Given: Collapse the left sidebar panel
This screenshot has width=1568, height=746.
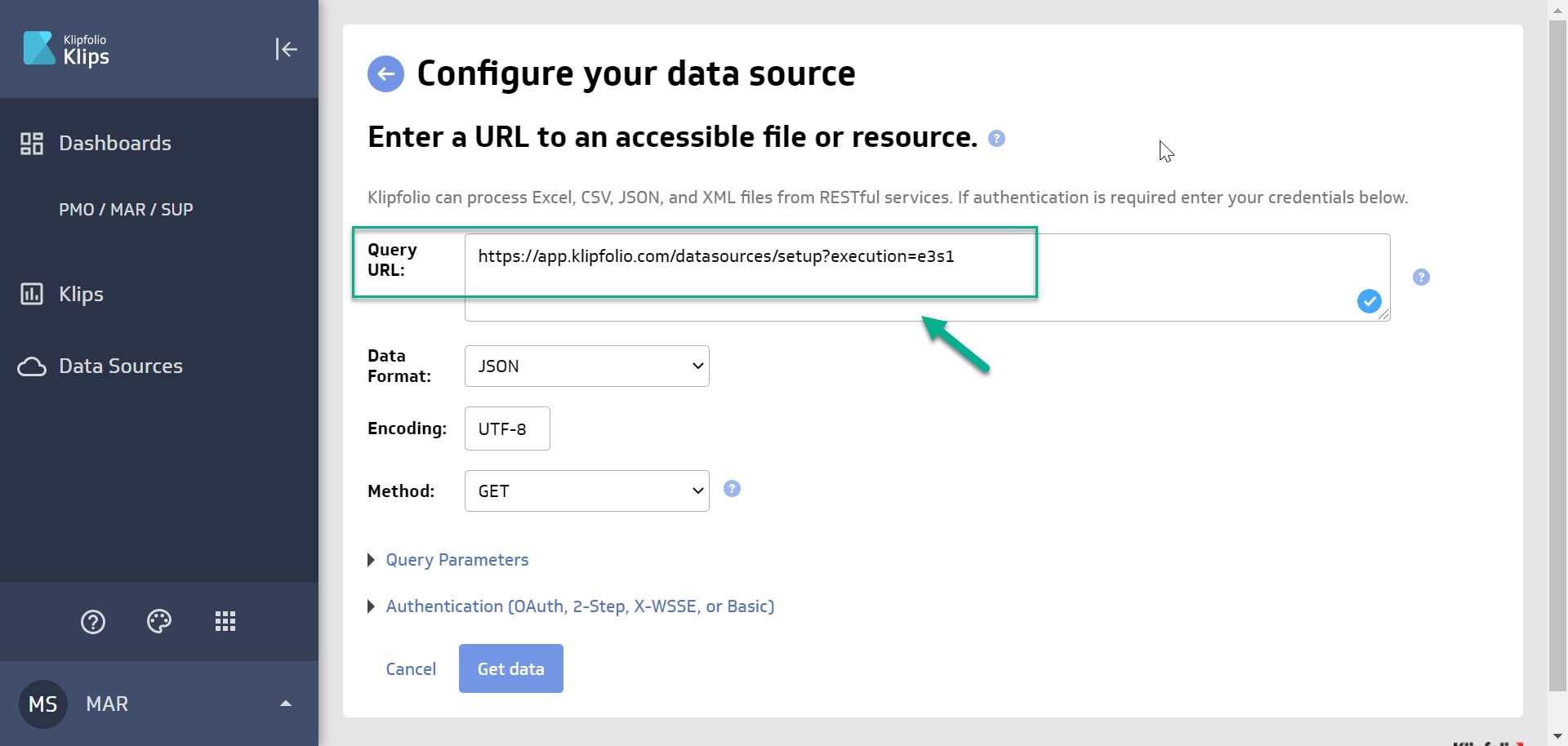Looking at the screenshot, I should pyautogui.click(x=286, y=49).
